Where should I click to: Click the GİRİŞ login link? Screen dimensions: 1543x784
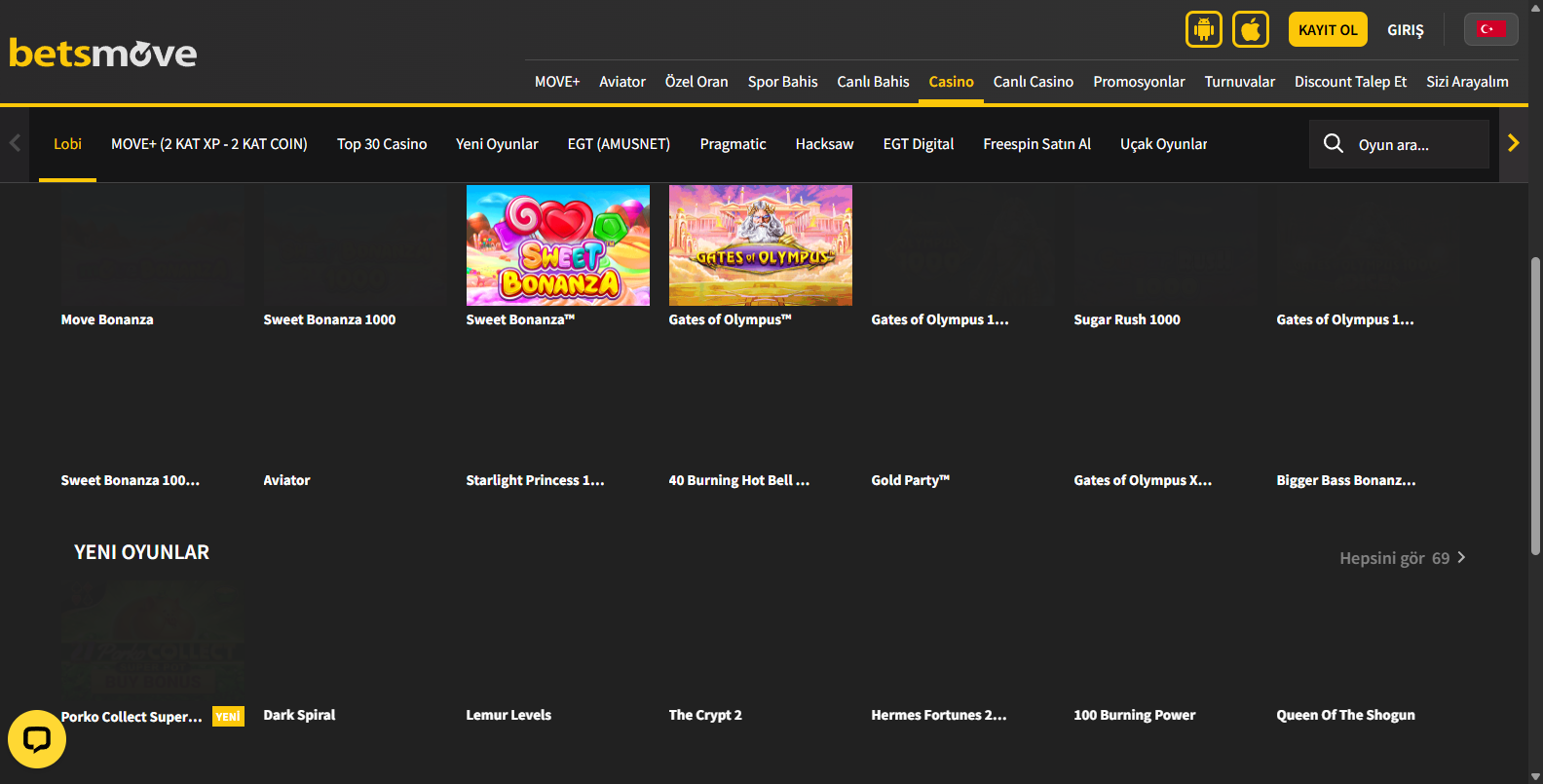tap(1405, 30)
